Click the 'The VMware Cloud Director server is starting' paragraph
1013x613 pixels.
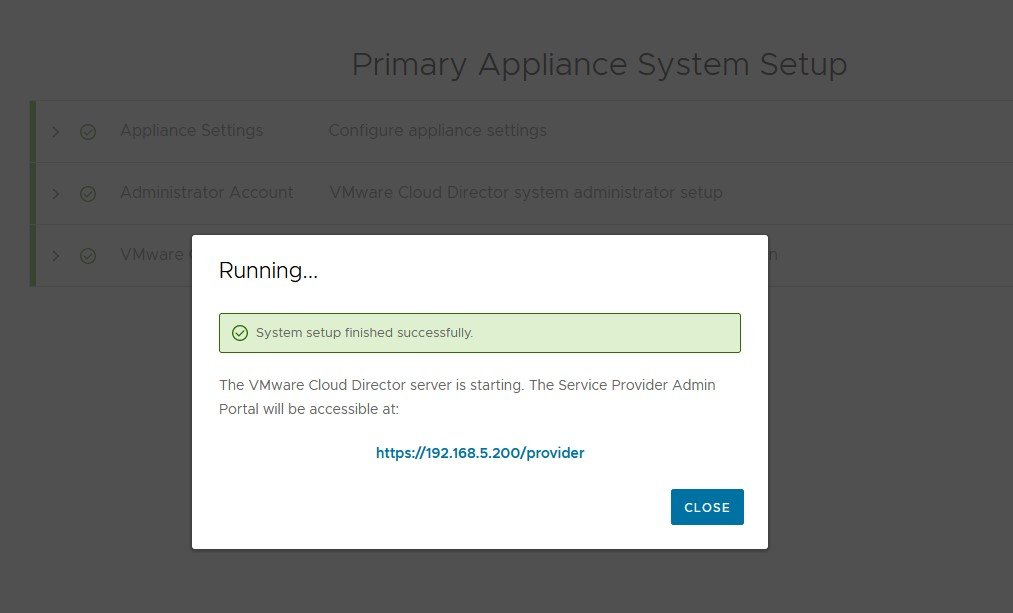[467, 397]
